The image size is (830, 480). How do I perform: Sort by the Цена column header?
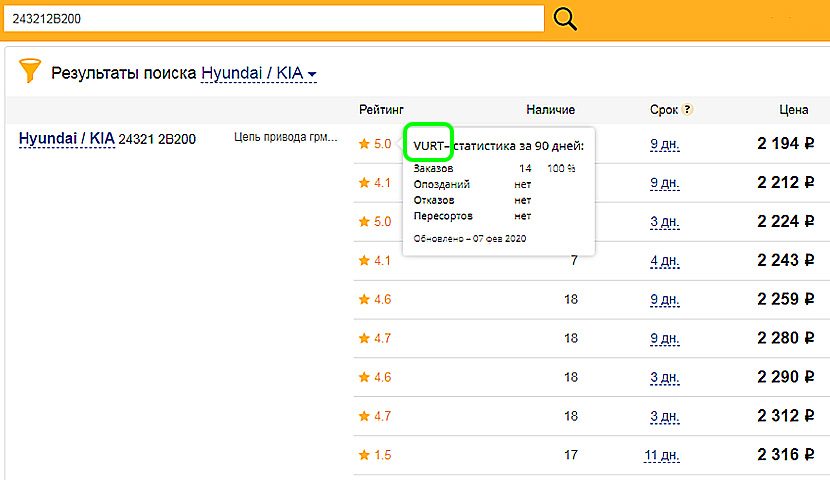point(794,110)
